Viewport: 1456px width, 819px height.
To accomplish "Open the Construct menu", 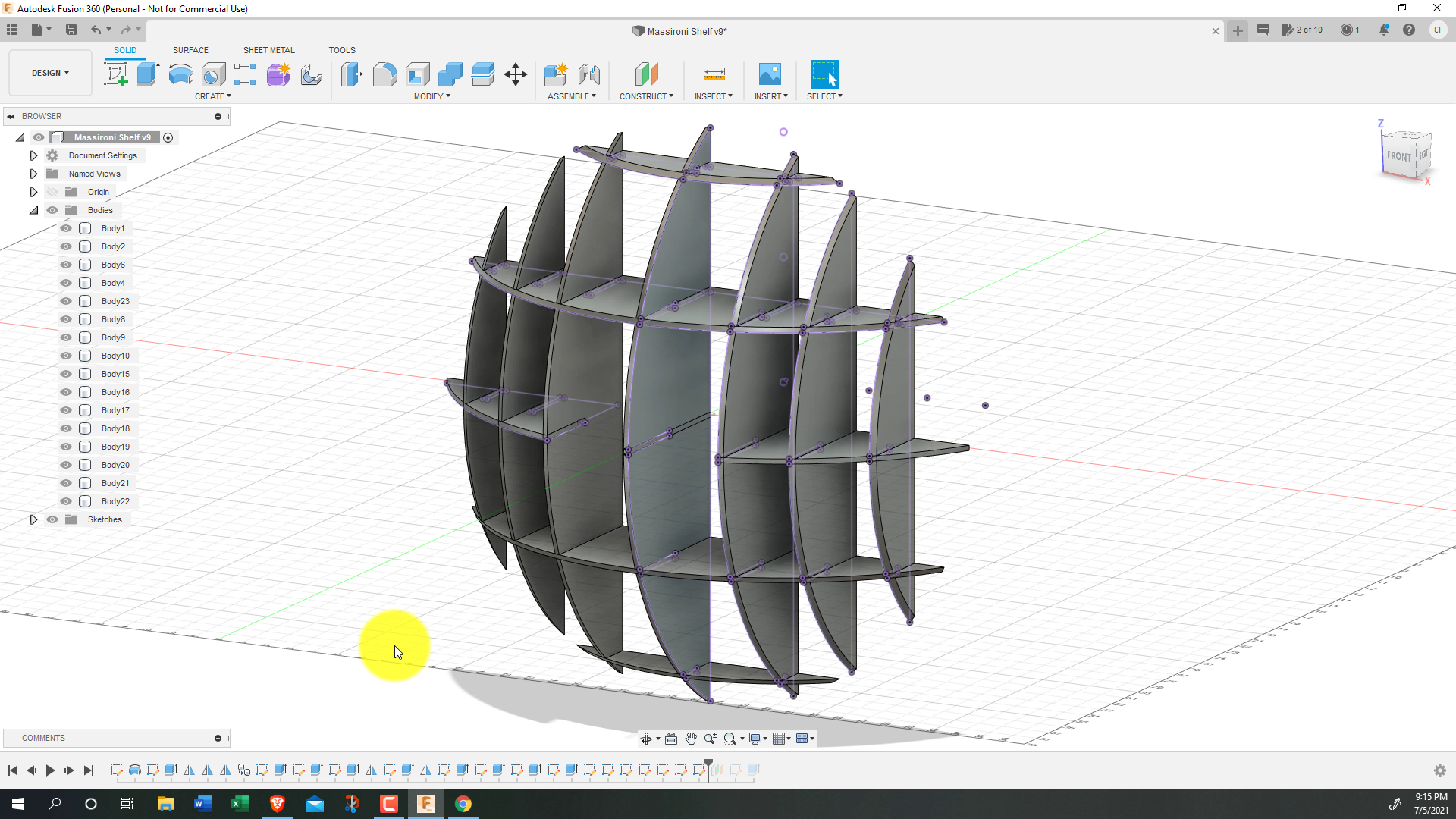I will pyautogui.click(x=645, y=96).
